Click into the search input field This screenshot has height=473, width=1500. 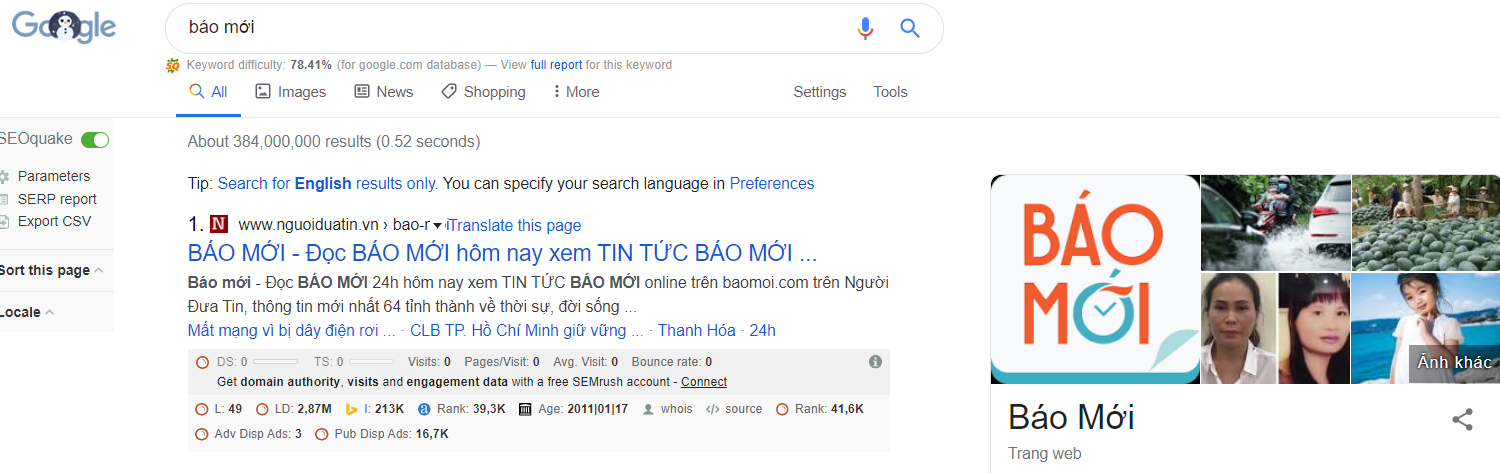pos(500,28)
